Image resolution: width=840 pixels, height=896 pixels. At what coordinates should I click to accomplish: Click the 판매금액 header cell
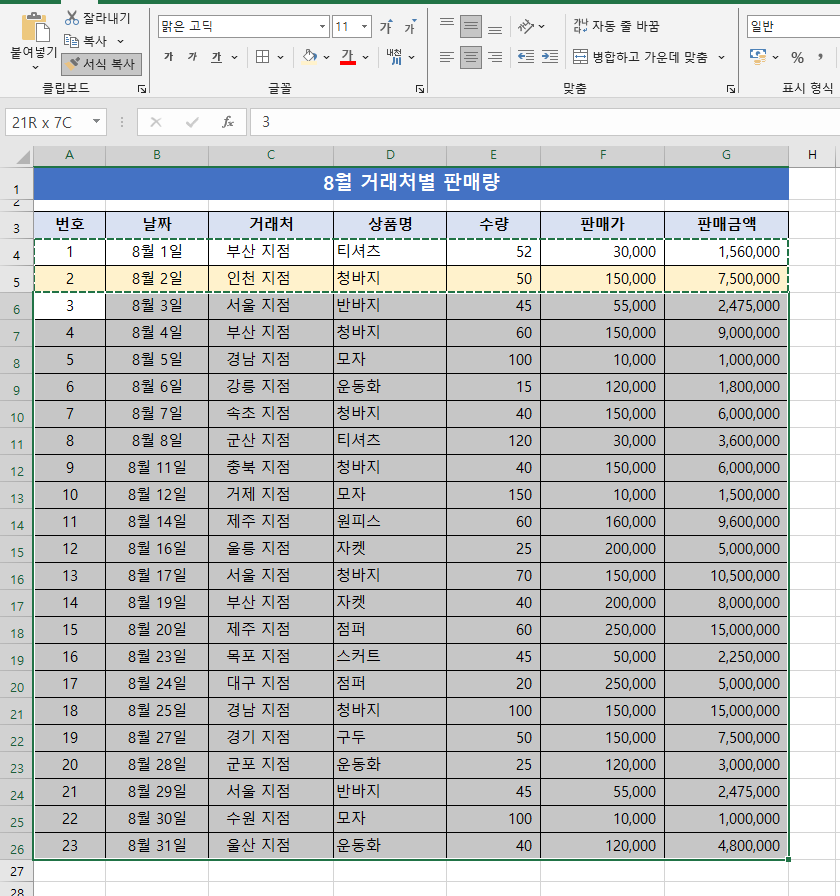click(726, 225)
